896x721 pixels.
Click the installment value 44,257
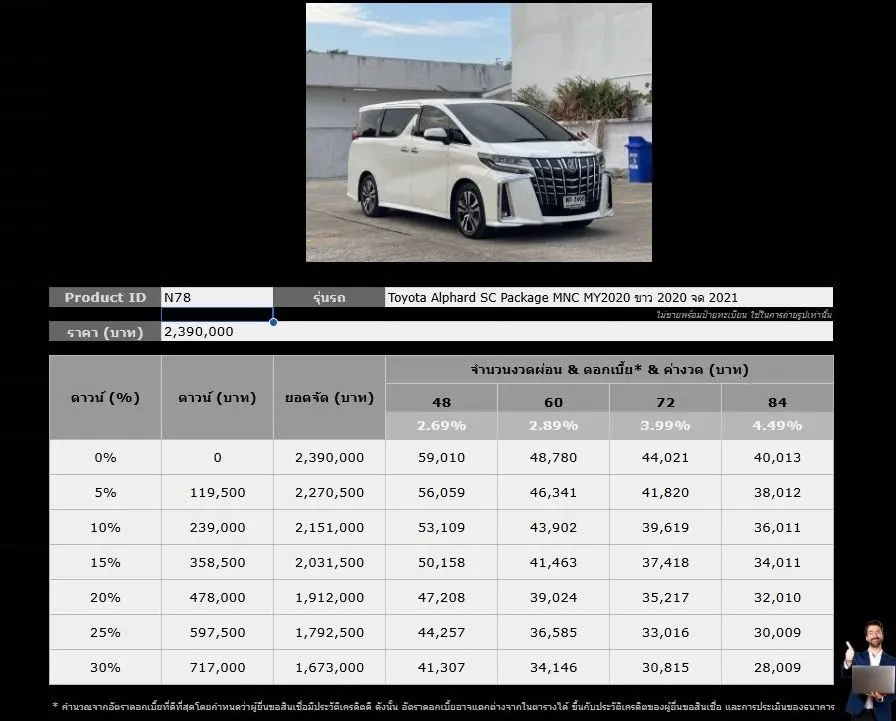441,632
